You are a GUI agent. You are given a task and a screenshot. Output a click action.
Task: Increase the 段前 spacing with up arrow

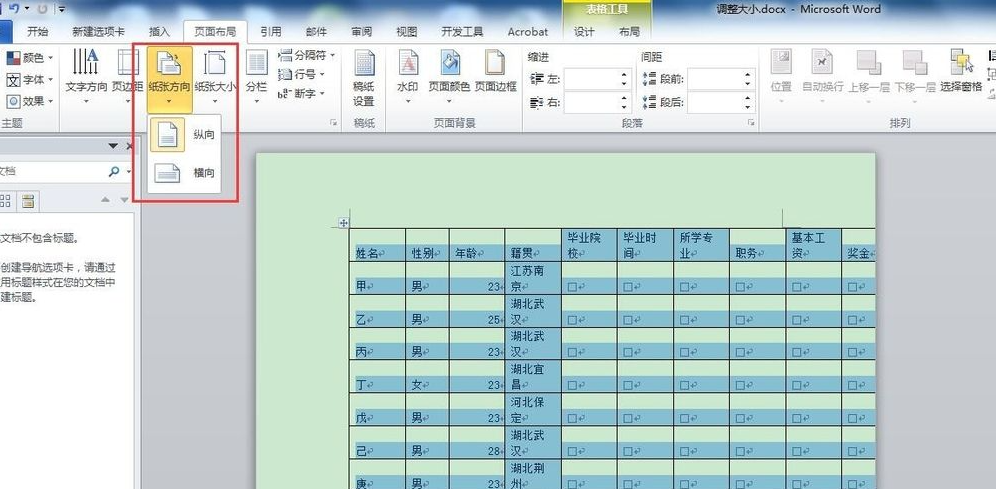point(748,75)
